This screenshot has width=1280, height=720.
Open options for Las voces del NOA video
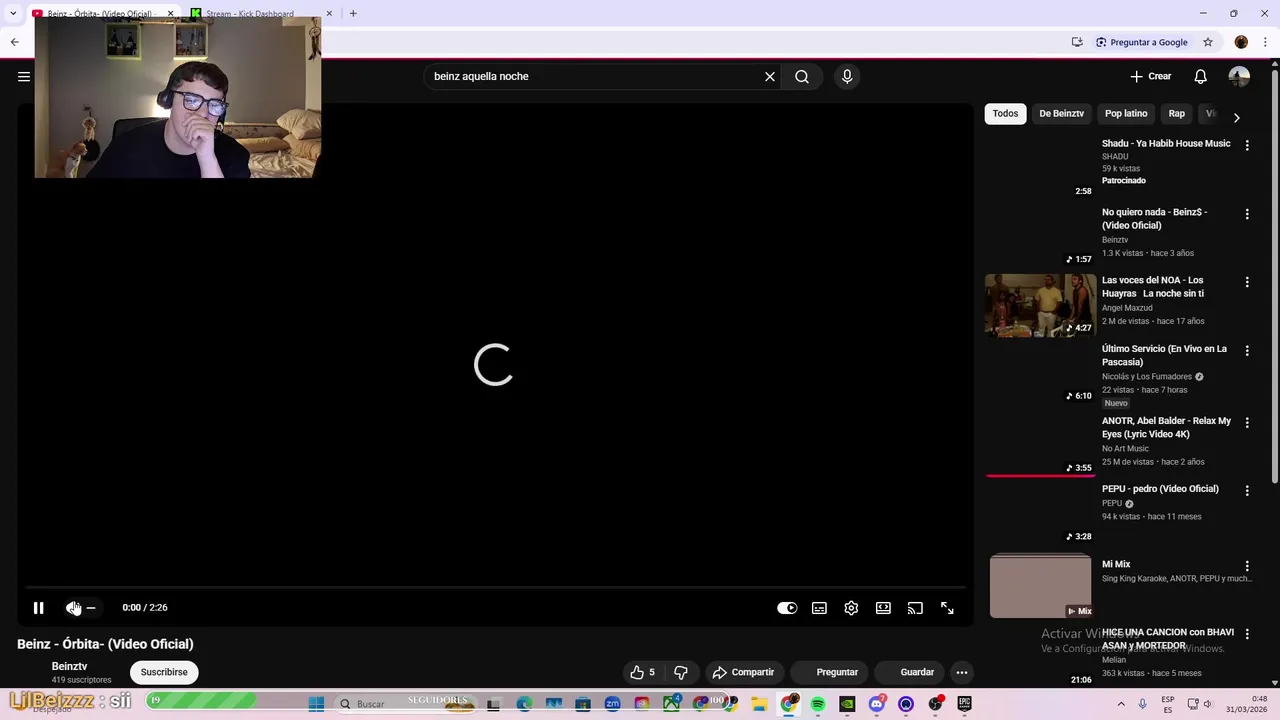1247,282
